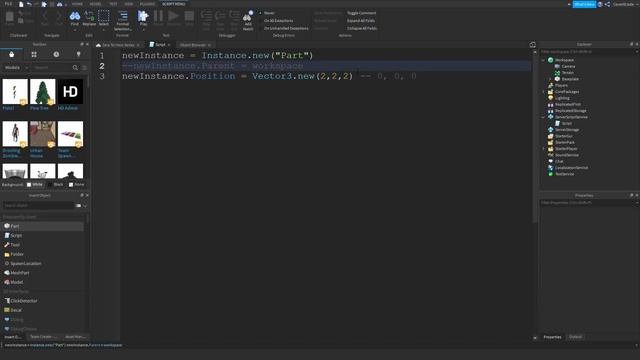Image resolution: width=640 pixels, height=360 pixels.
Task: Collapse the Workspace tree node
Action: pos(543,60)
